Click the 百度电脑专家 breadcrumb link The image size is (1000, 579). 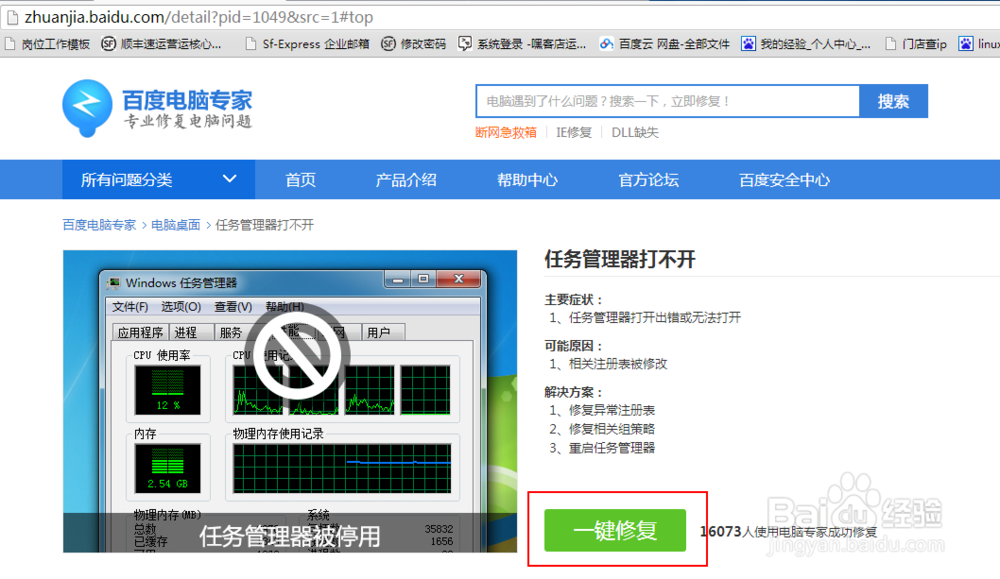click(99, 225)
